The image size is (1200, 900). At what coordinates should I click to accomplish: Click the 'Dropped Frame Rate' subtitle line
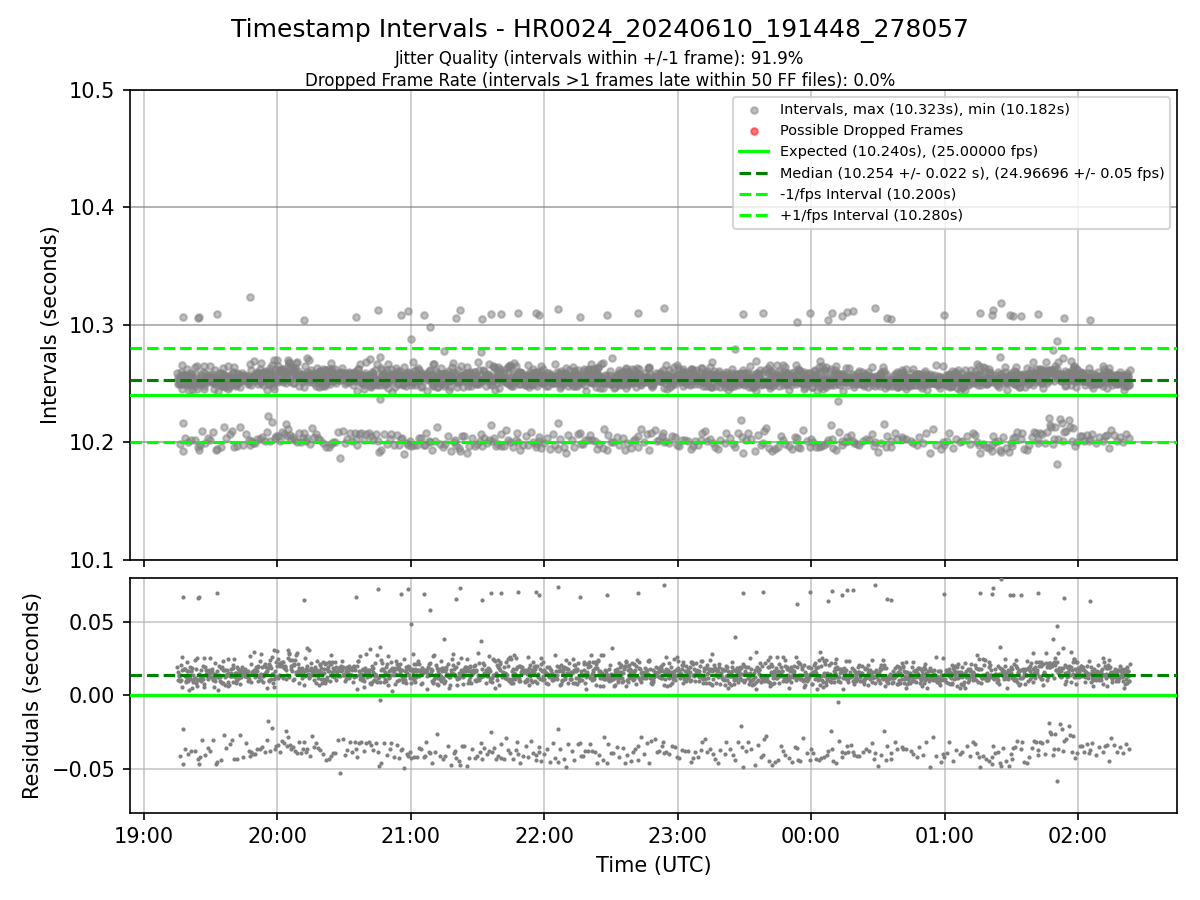(x=600, y=79)
